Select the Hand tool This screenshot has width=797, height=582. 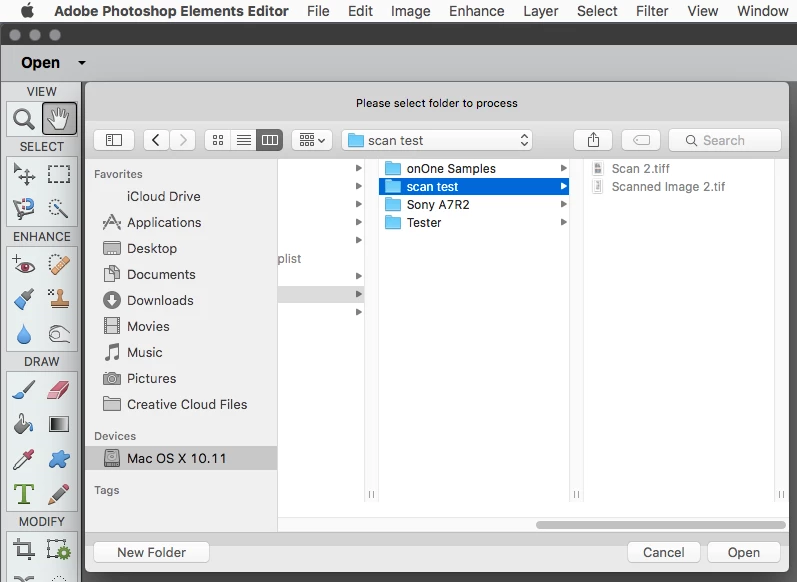[x=59, y=118]
